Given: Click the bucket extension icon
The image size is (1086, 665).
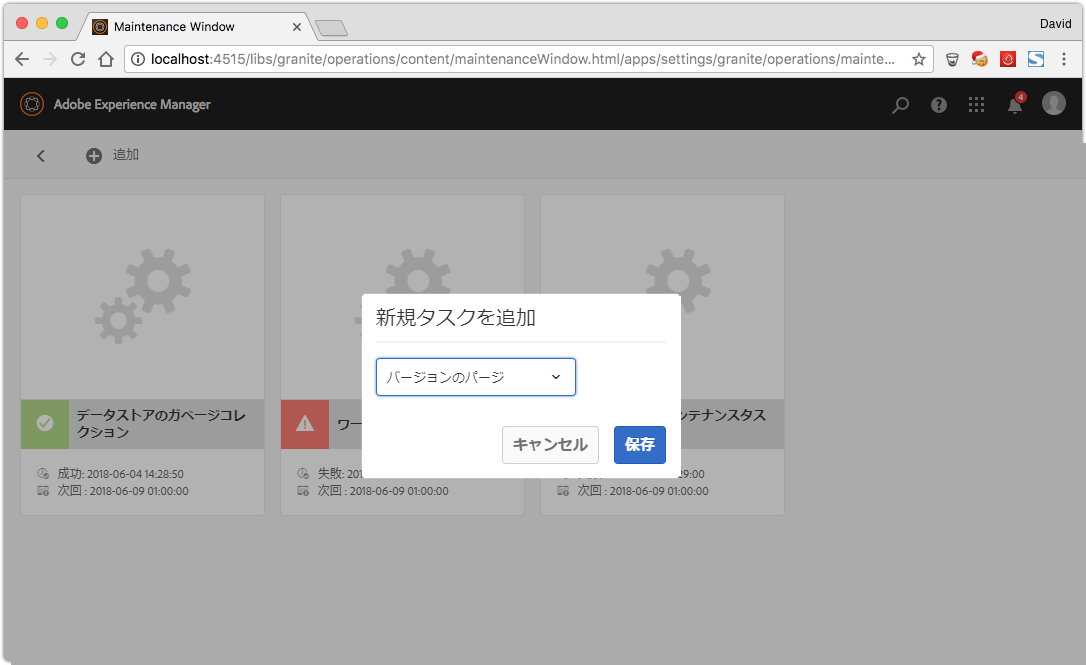Looking at the screenshot, I should [x=952, y=60].
